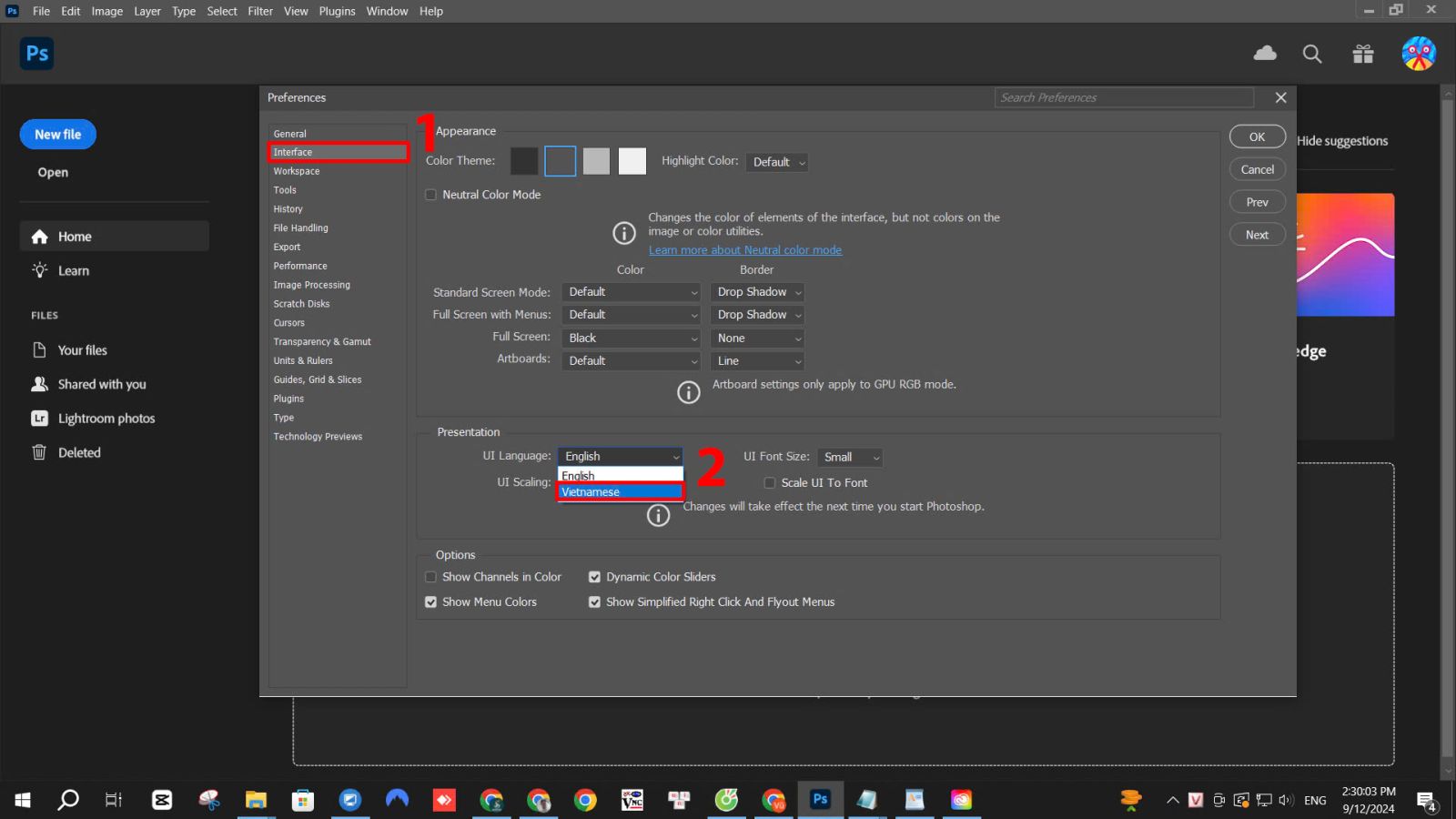
Task: Open the cloud storage status icon
Action: point(1265,54)
